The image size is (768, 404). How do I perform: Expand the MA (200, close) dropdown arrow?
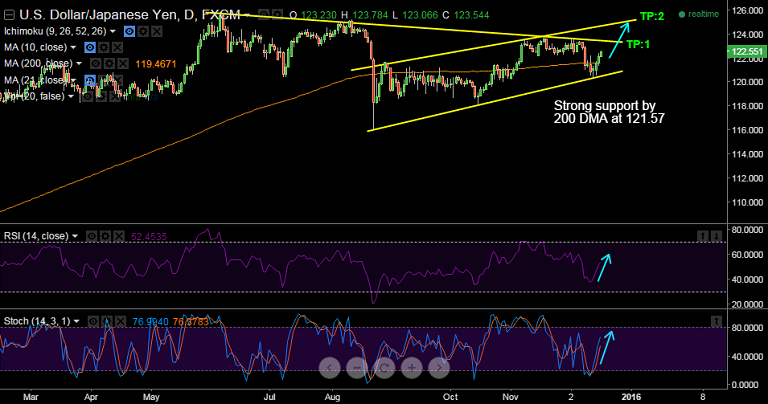(79, 64)
